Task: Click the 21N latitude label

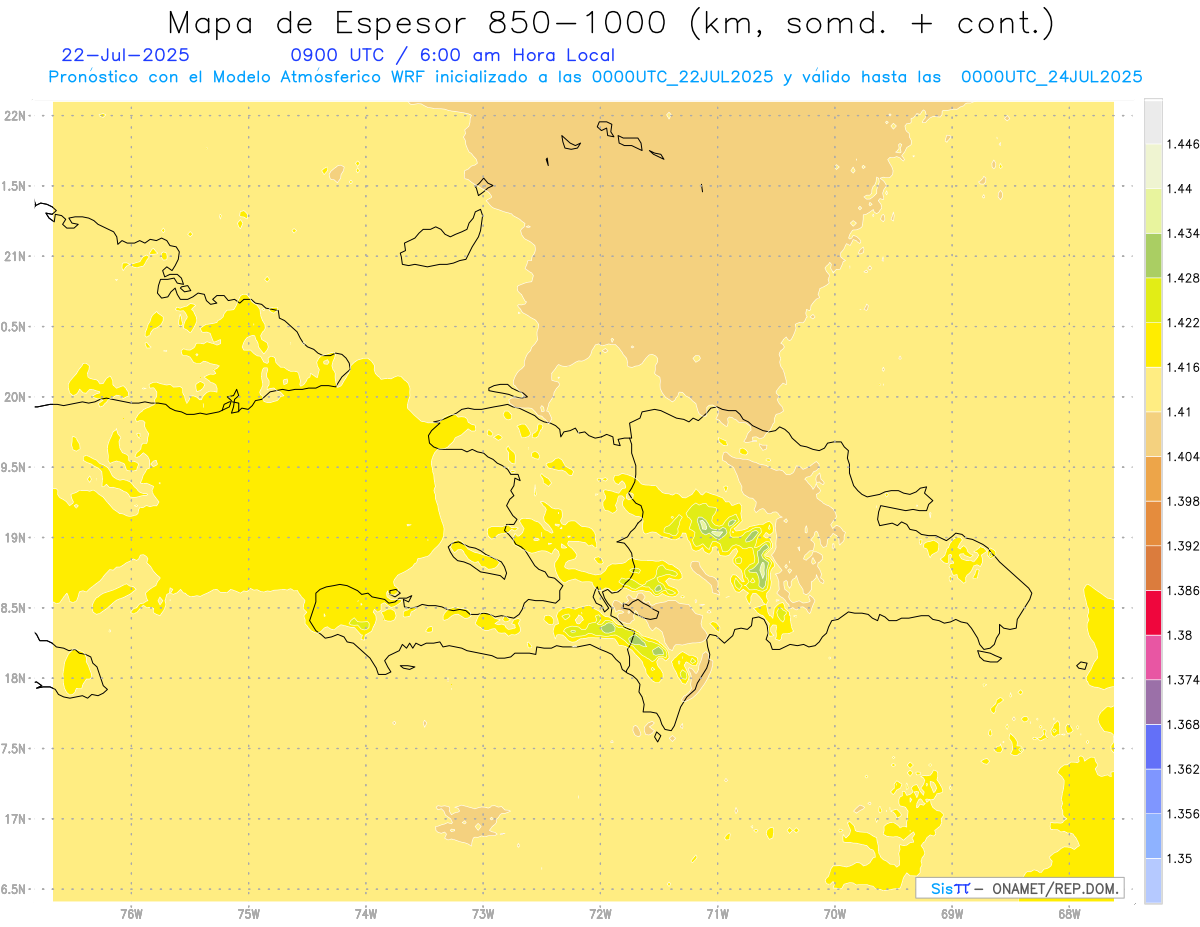Action: 17,257
